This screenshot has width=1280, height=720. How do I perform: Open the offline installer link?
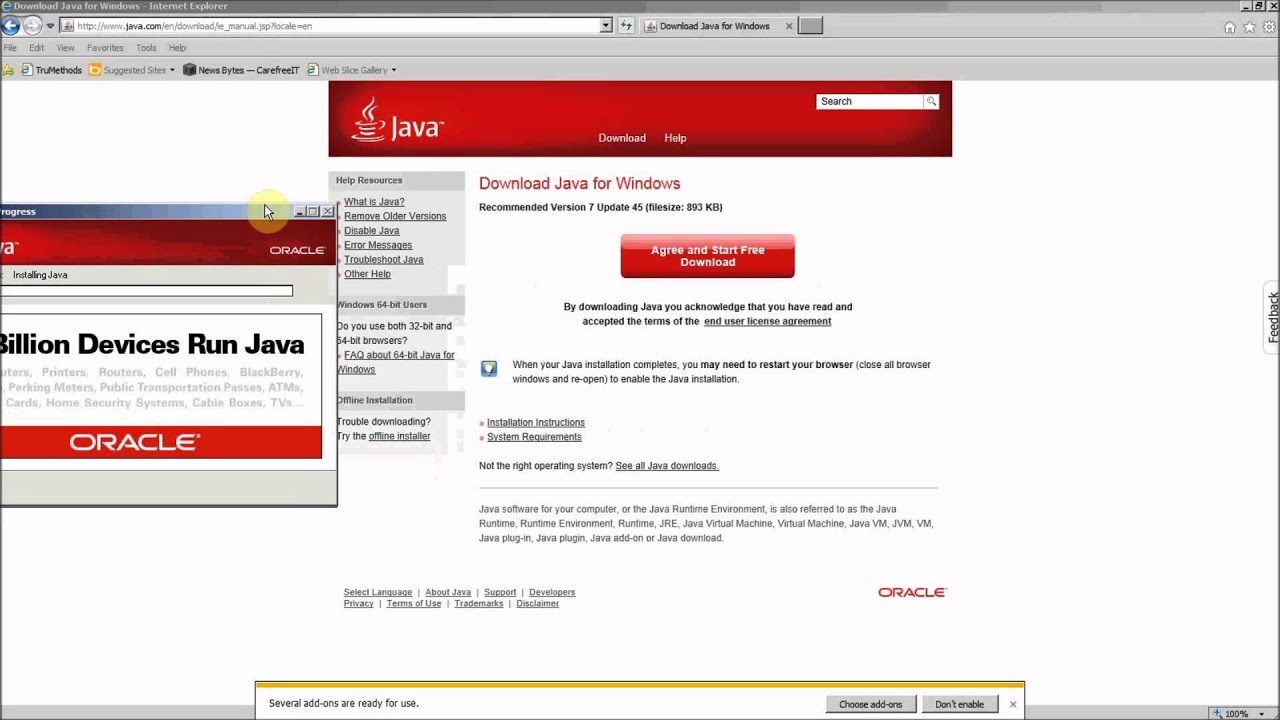tap(399, 436)
